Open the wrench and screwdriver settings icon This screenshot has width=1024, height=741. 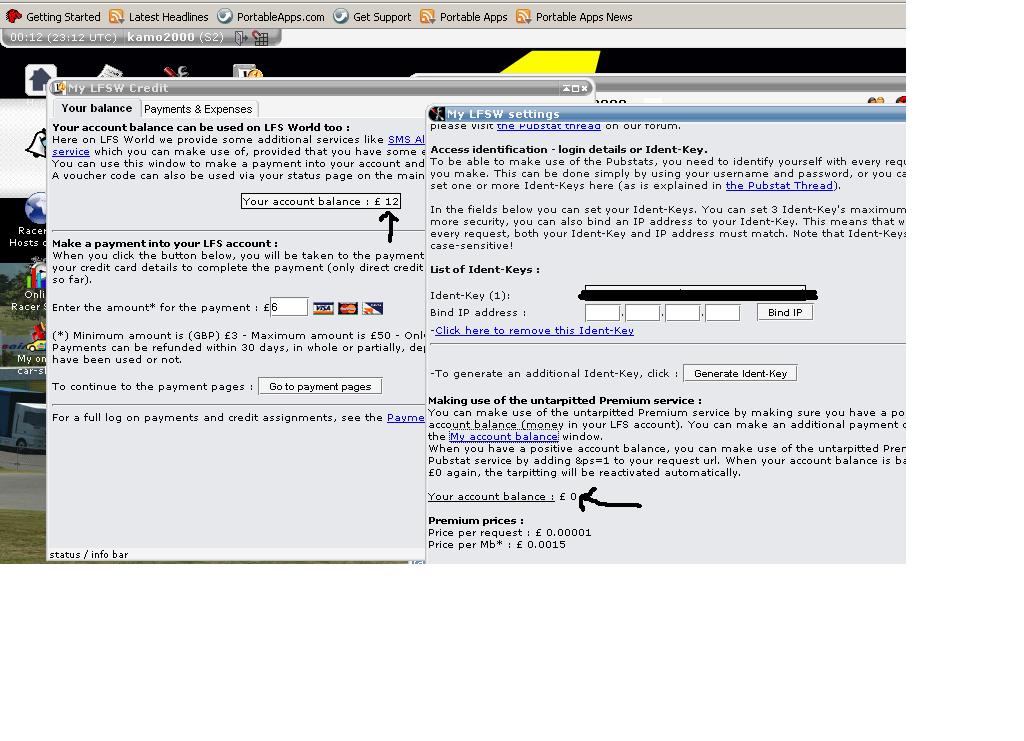(176, 72)
